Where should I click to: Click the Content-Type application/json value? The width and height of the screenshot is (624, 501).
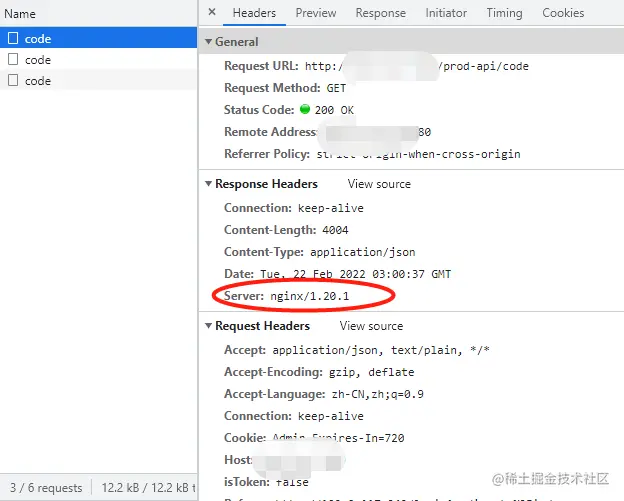363,252
